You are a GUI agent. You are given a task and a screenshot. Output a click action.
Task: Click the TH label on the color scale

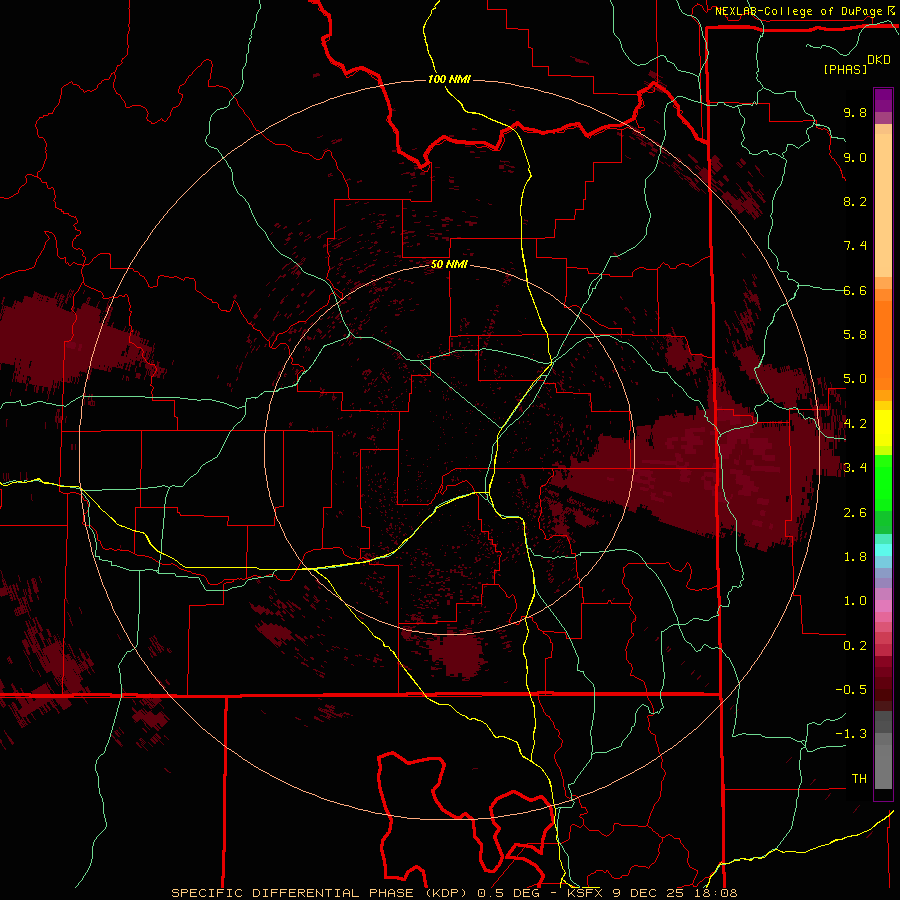coord(859,779)
